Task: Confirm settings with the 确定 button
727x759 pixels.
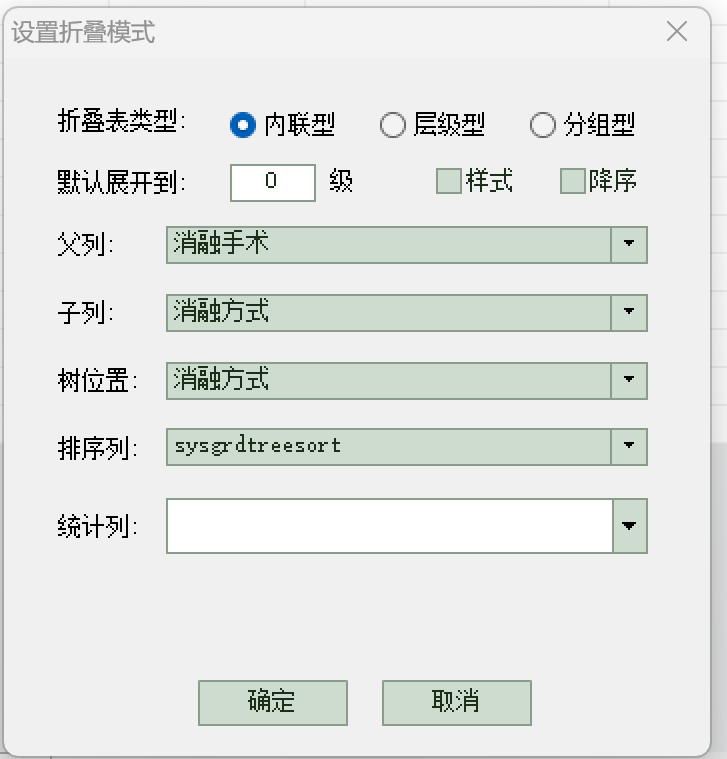Action: (273, 702)
